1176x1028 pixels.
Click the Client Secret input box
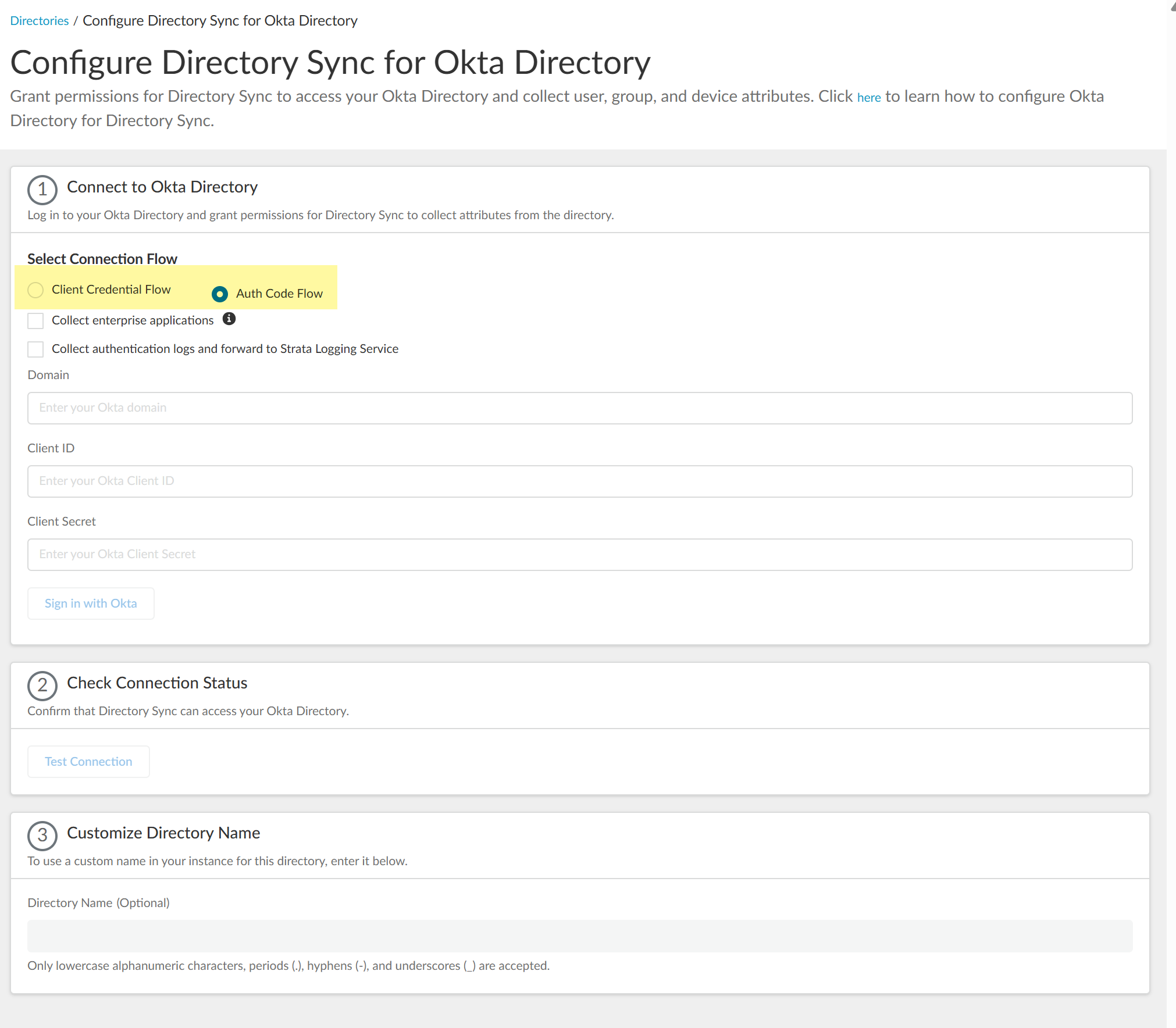(x=579, y=555)
